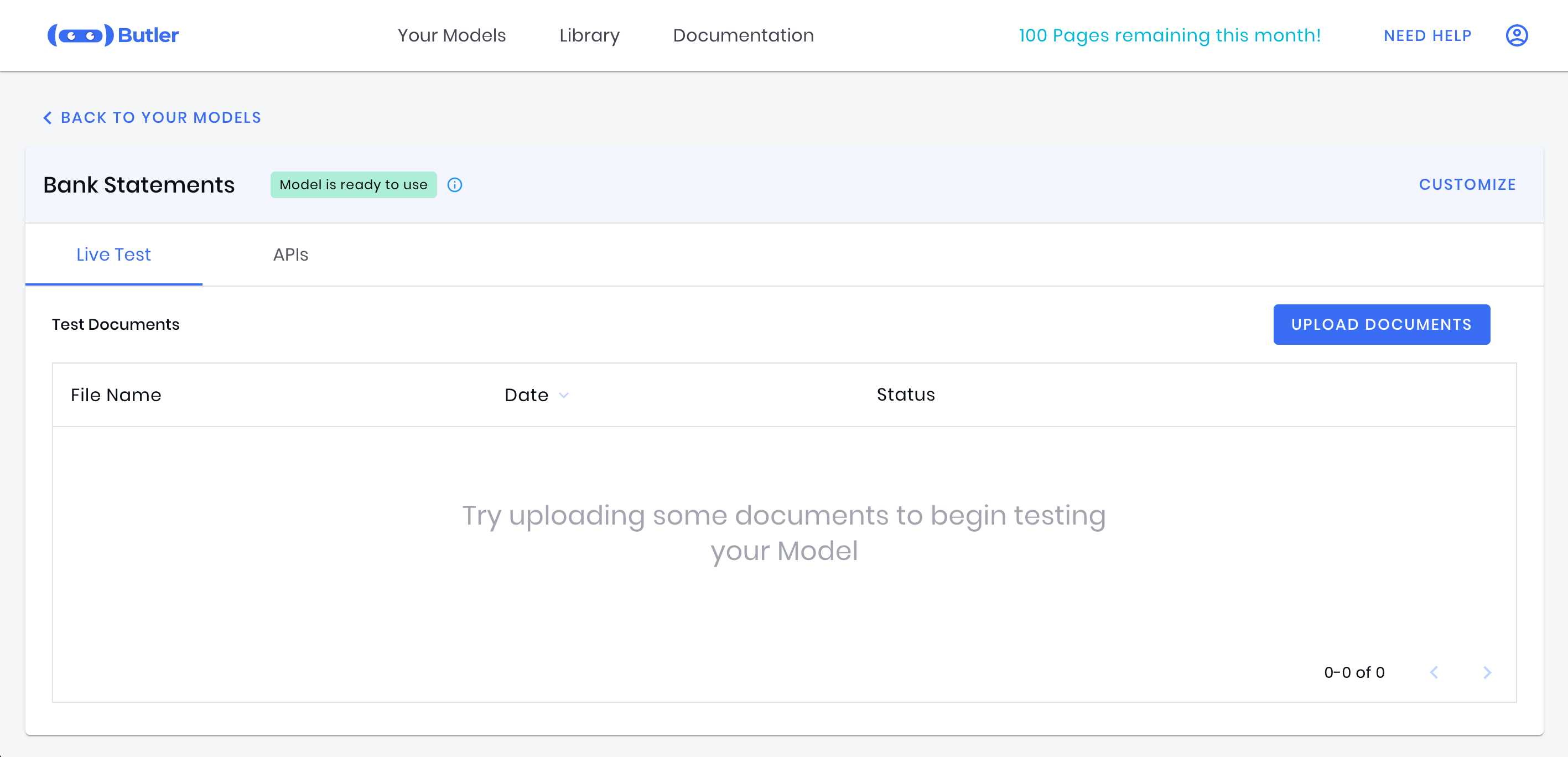Click the File Name column header

(x=116, y=395)
